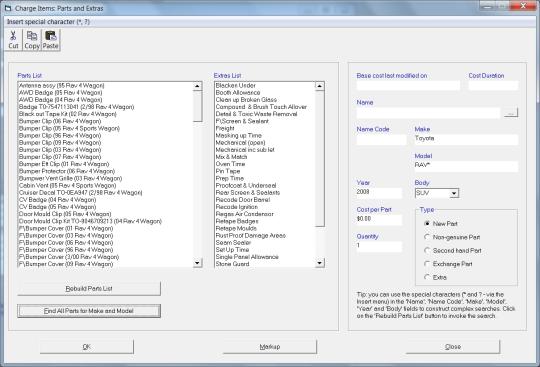Click the Parts List scroll down arrow
This screenshot has width=540, height=367.
point(197,263)
